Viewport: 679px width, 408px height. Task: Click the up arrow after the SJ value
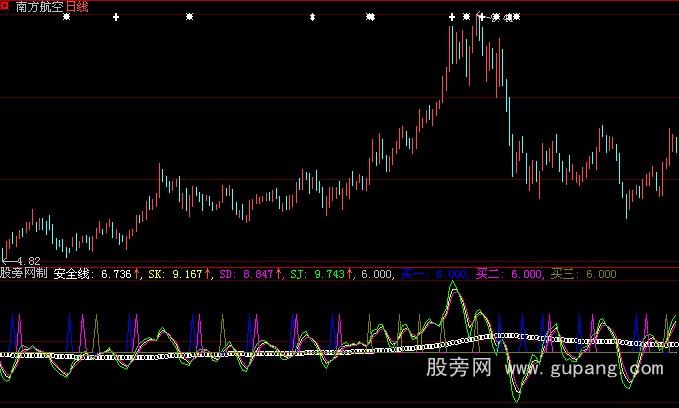coord(352,273)
